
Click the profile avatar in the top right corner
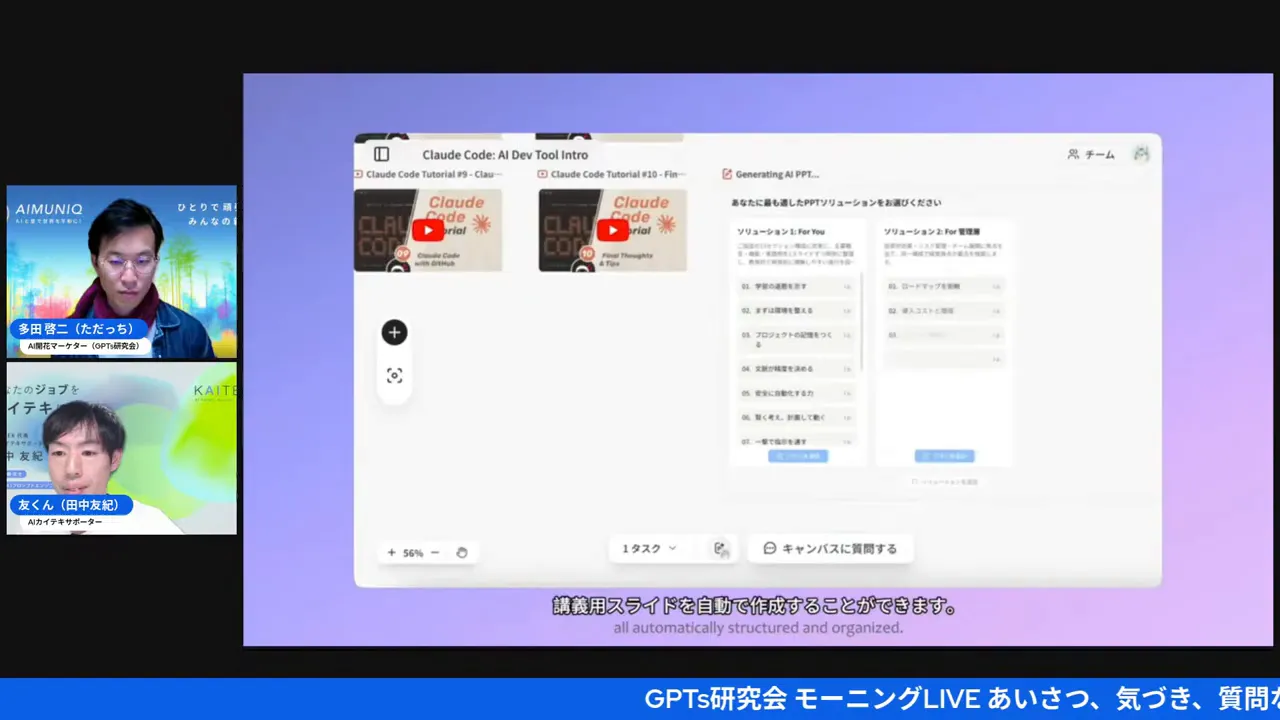click(1141, 154)
